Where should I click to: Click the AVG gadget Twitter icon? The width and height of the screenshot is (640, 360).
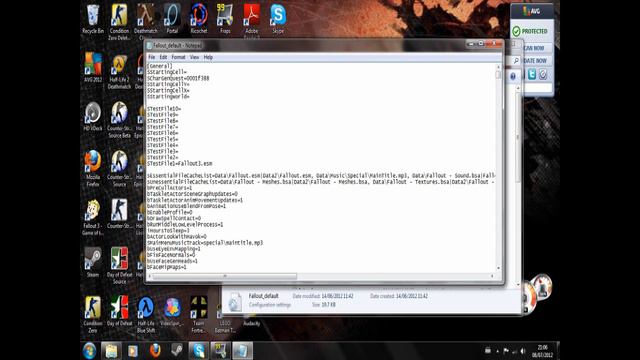click(532, 74)
